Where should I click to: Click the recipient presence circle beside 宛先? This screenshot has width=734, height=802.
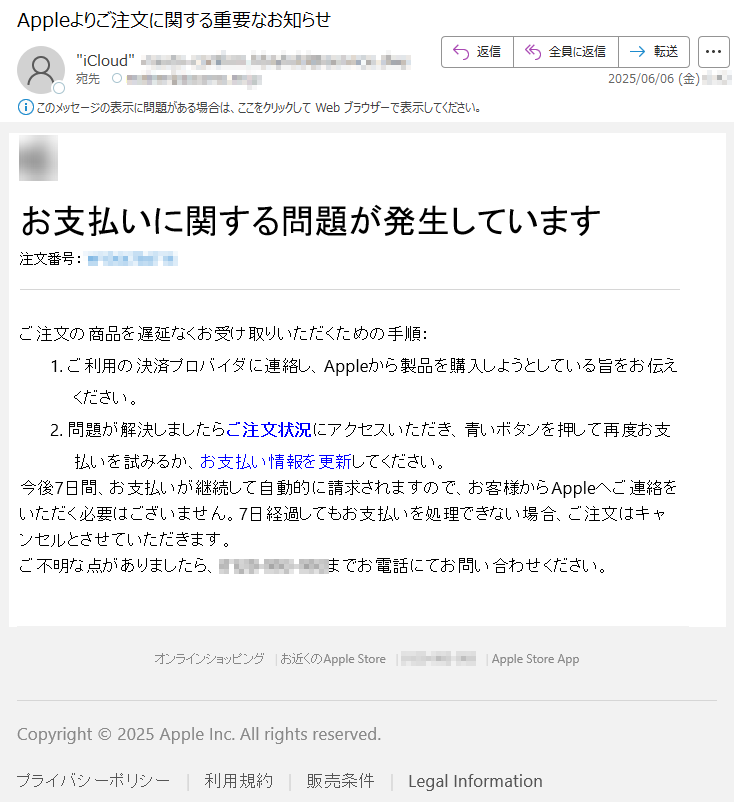pos(117,78)
